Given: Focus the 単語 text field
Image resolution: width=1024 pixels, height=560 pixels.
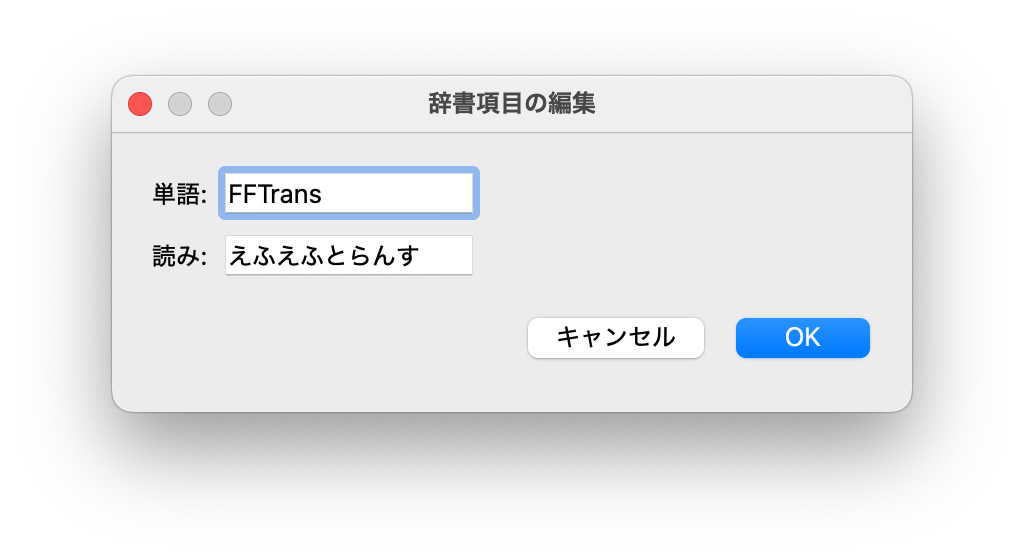Looking at the screenshot, I should click(349, 193).
